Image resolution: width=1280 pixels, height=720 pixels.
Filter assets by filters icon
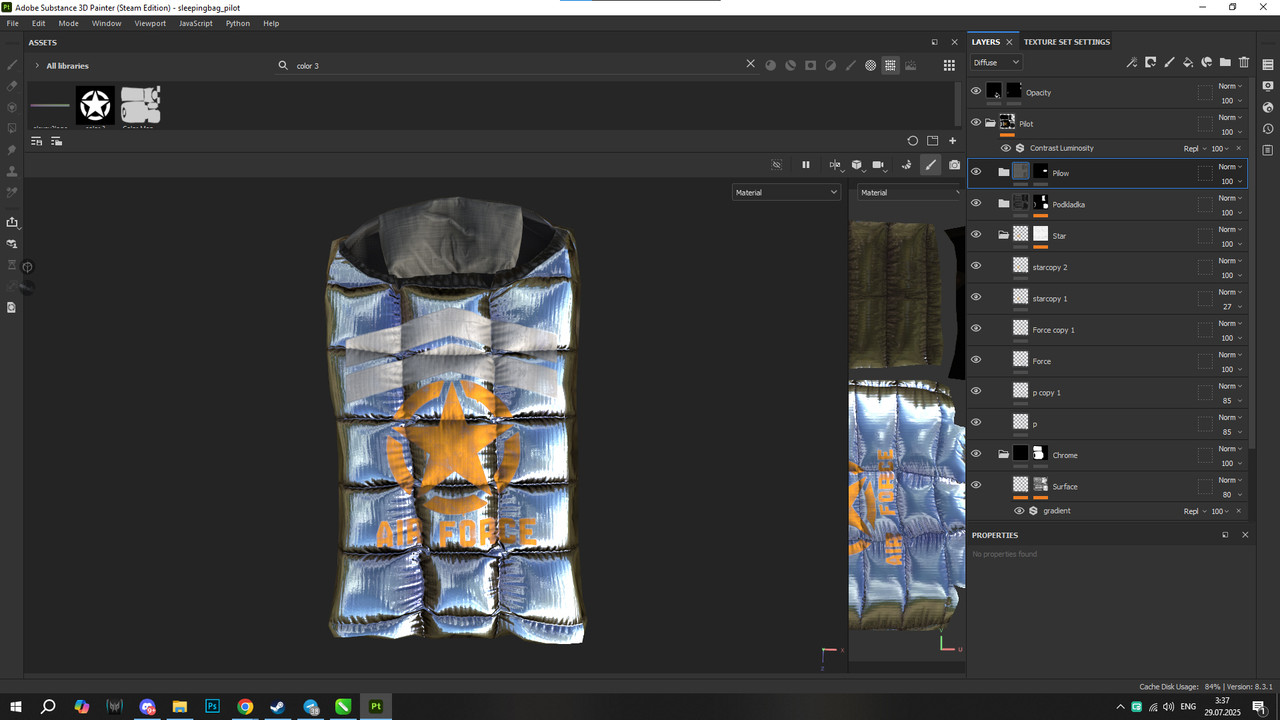point(830,65)
